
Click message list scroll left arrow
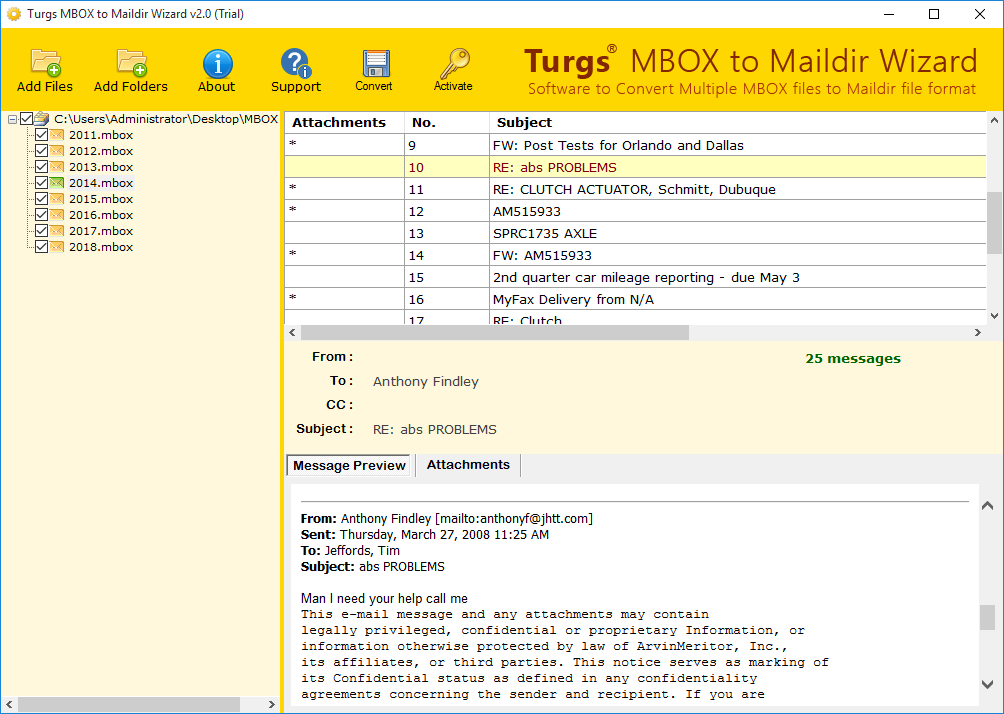(x=293, y=332)
